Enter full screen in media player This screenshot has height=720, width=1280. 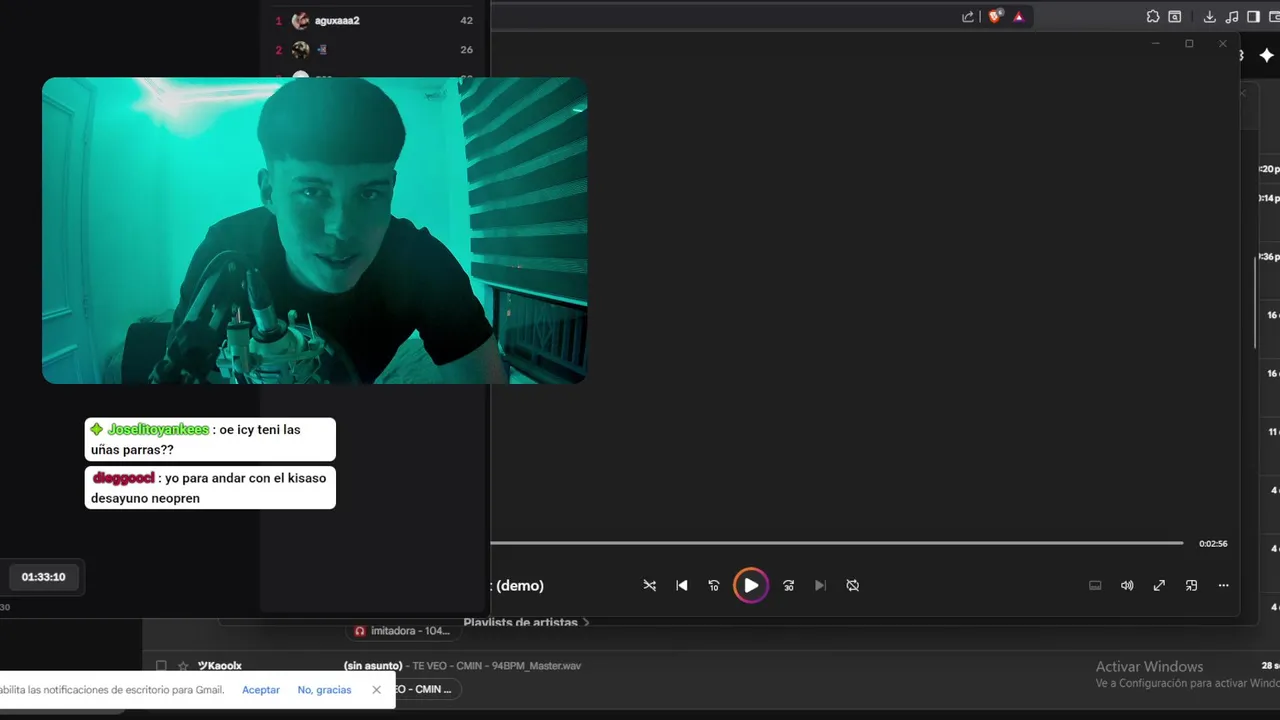click(x=1159, y=586)
